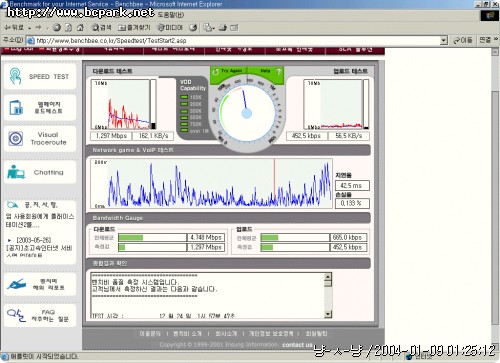Click the contact us link in footer
This screenshot has height=363, width=500.
(x=297, y=345)
